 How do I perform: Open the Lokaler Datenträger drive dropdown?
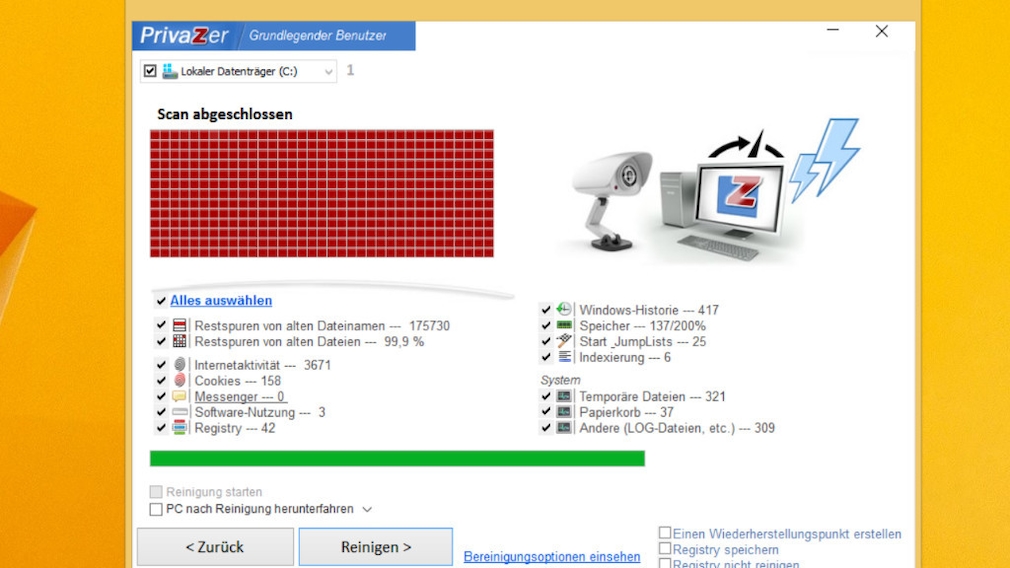[x=328, y=72]
